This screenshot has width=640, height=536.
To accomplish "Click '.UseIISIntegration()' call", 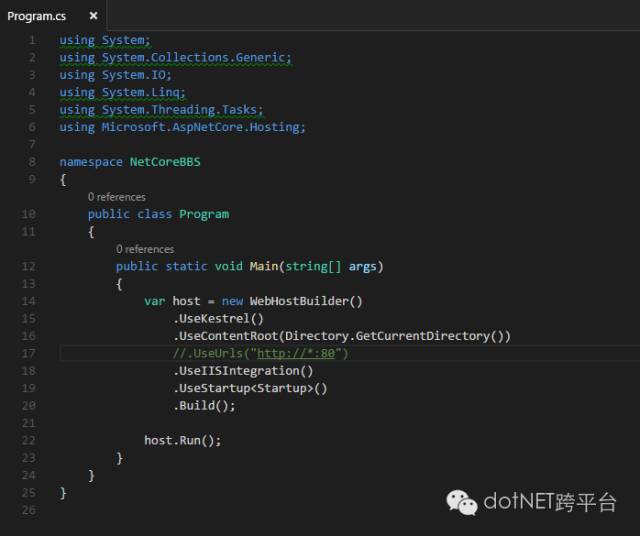I will pos(243,371).
